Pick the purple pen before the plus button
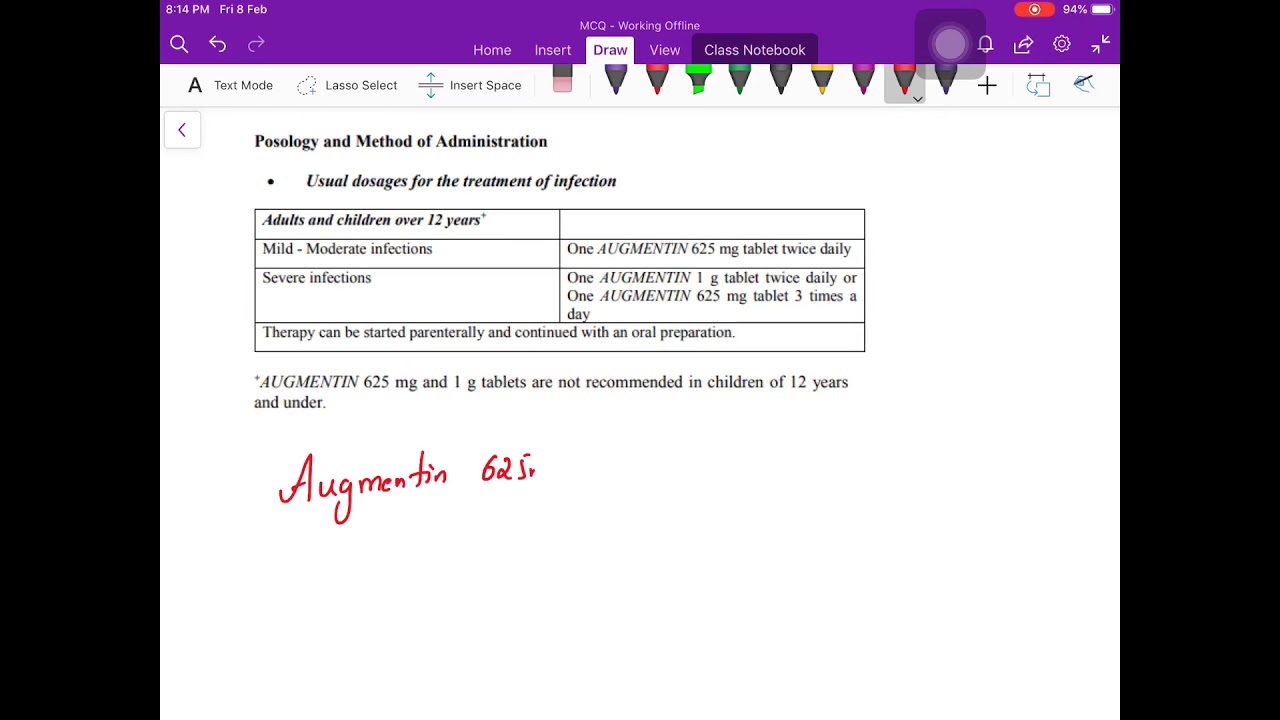 (x=946, y=82)
